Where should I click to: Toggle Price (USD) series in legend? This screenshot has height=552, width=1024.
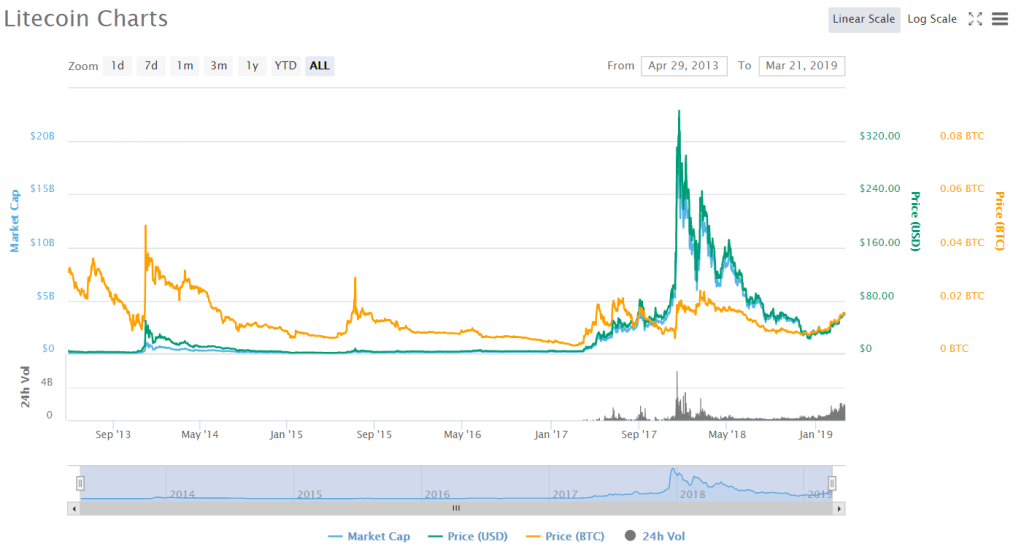pos(468,537)
